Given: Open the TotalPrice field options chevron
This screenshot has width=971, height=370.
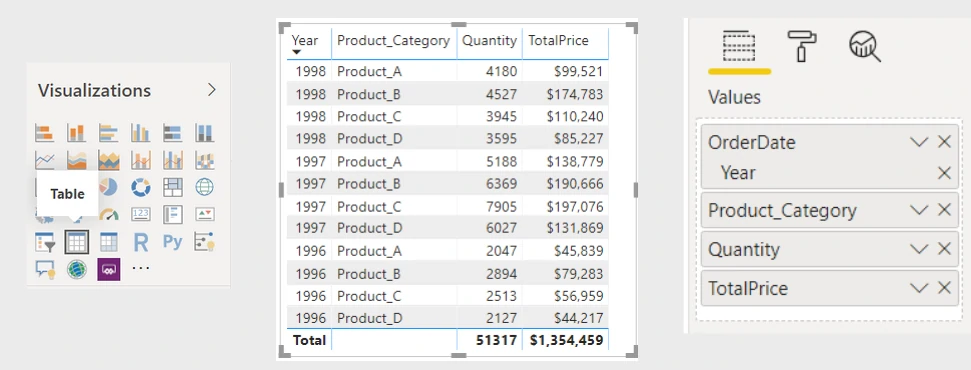Looking at the screenshot, I should [919, 288].
